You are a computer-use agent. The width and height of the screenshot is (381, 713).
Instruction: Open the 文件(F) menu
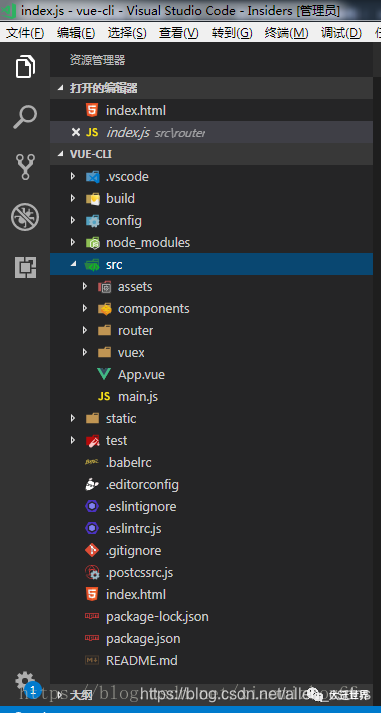(x=25, y=33)
